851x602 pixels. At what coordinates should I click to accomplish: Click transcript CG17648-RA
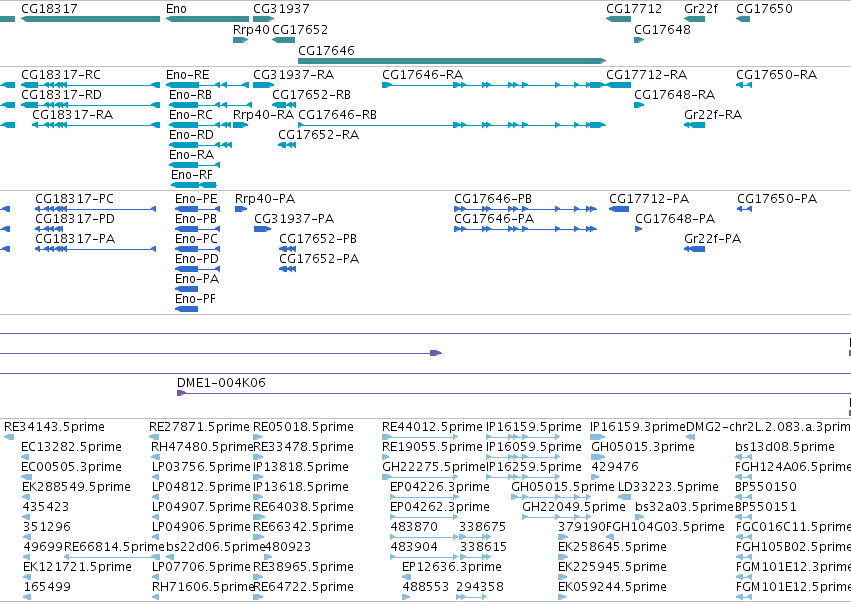[x=675, y=94]
